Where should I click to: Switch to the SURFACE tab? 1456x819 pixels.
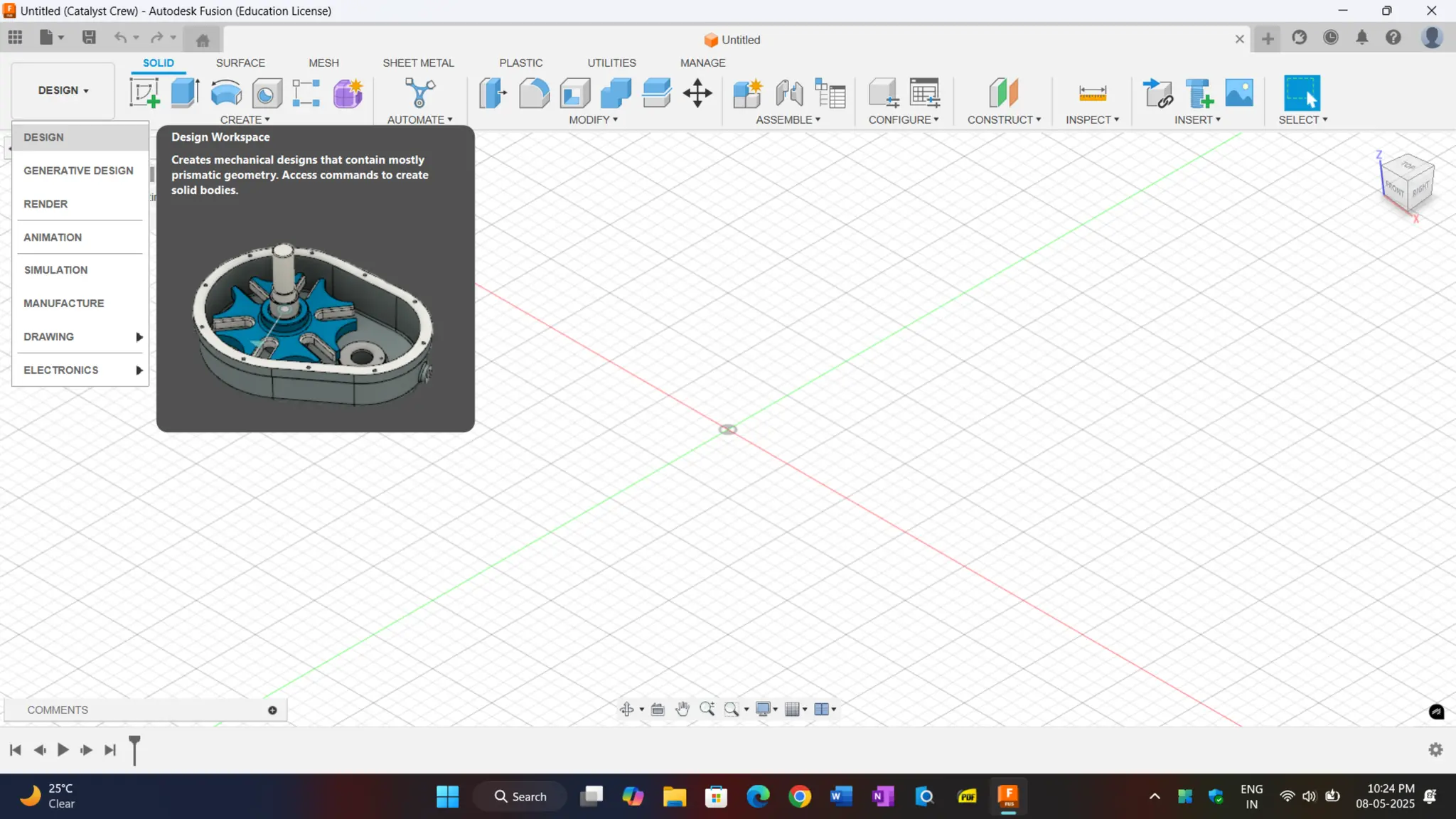(x=240, y=63)
